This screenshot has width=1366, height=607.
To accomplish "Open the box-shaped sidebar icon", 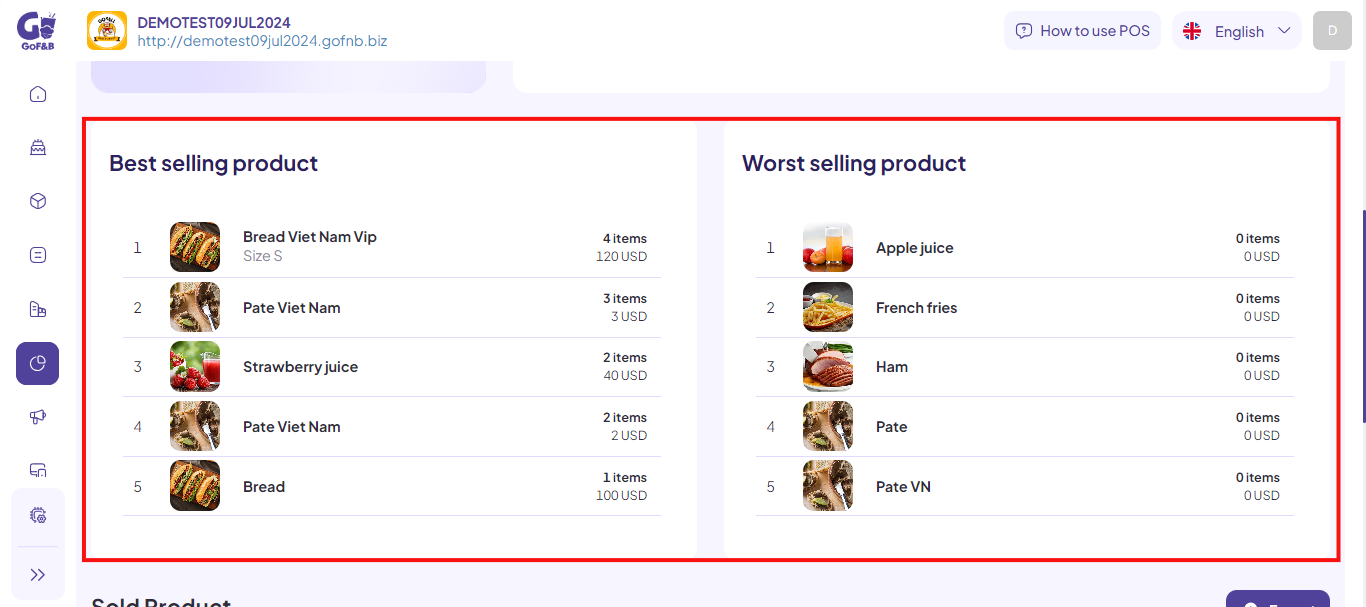I will click(38, 201).
